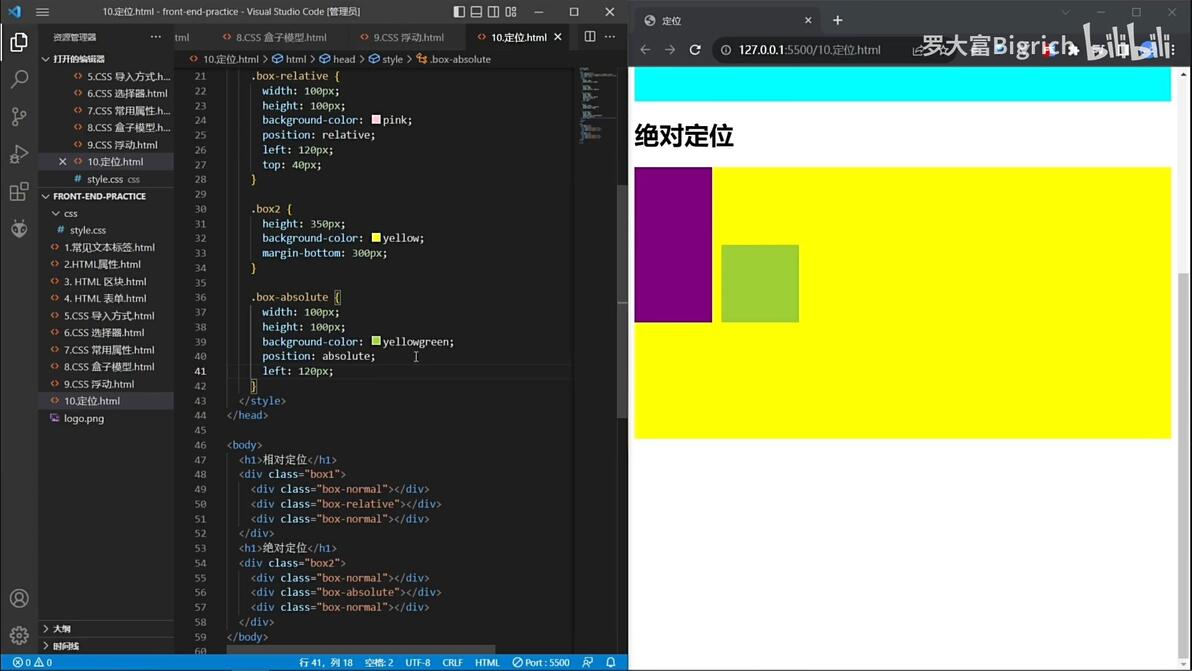Open a new browser tab

[x=837, y=21]
